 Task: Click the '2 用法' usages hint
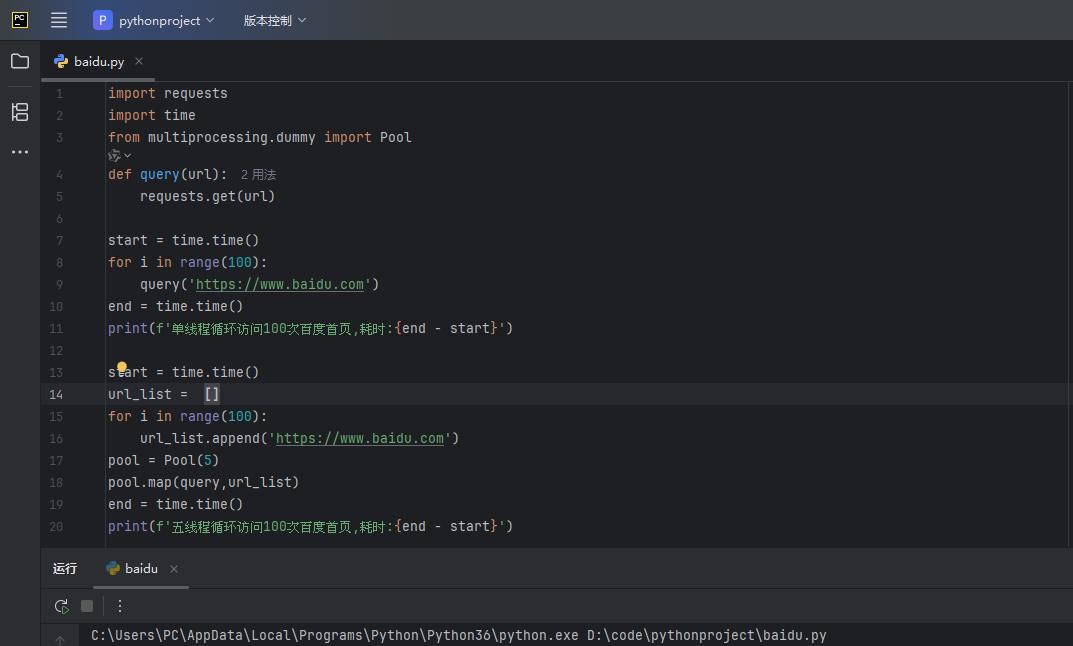point(258,175)
